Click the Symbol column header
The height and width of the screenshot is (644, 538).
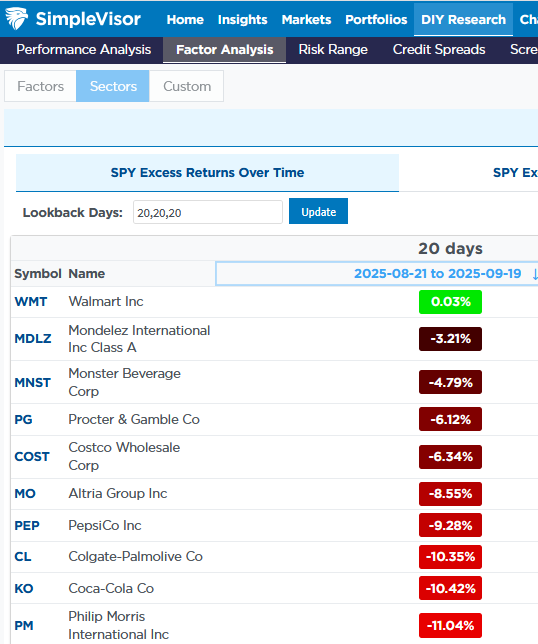(x=38, y=274)
